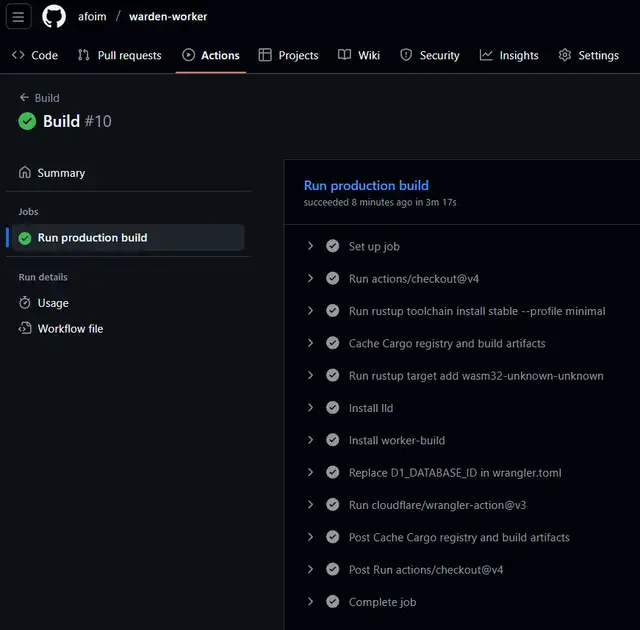Open the hamburger navigation menu
The image size is (640, 630).
pos(19,17)
